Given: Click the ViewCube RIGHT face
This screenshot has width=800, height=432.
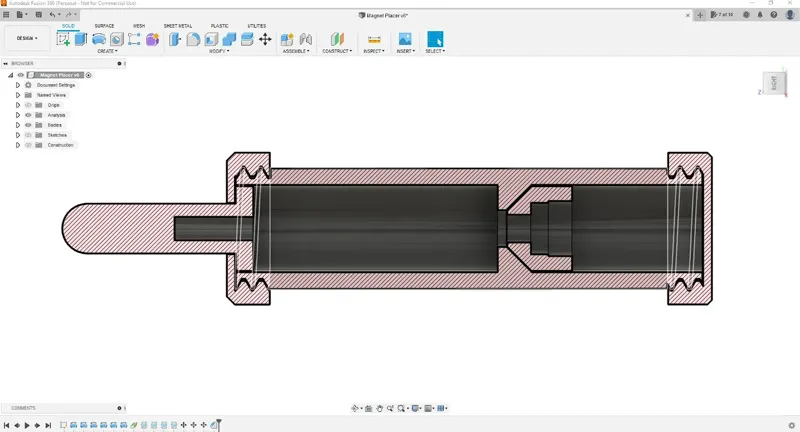Looking at the screenshot, I should (x=773, y=83).
